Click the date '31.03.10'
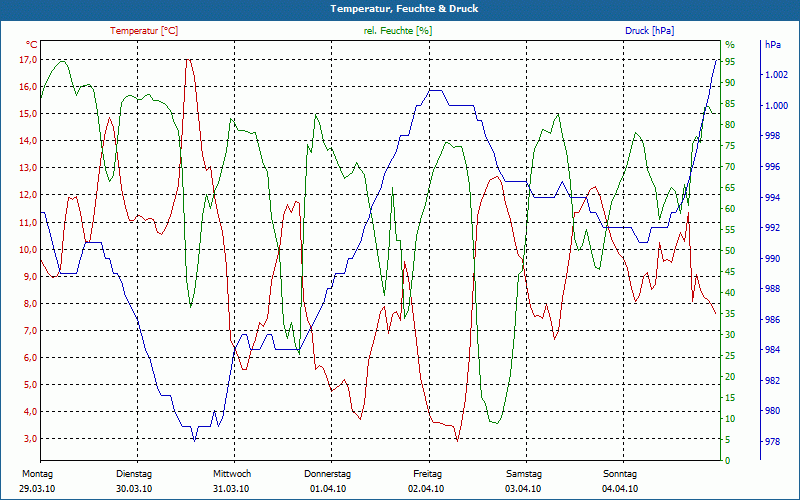Screen dimensions: 800x500 [231, 489]
